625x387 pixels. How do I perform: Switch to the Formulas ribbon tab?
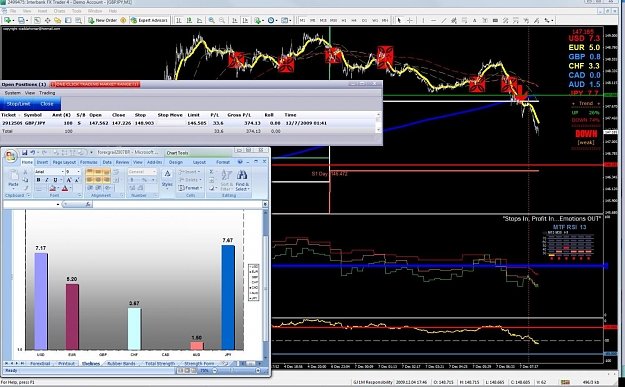(88, 162)
